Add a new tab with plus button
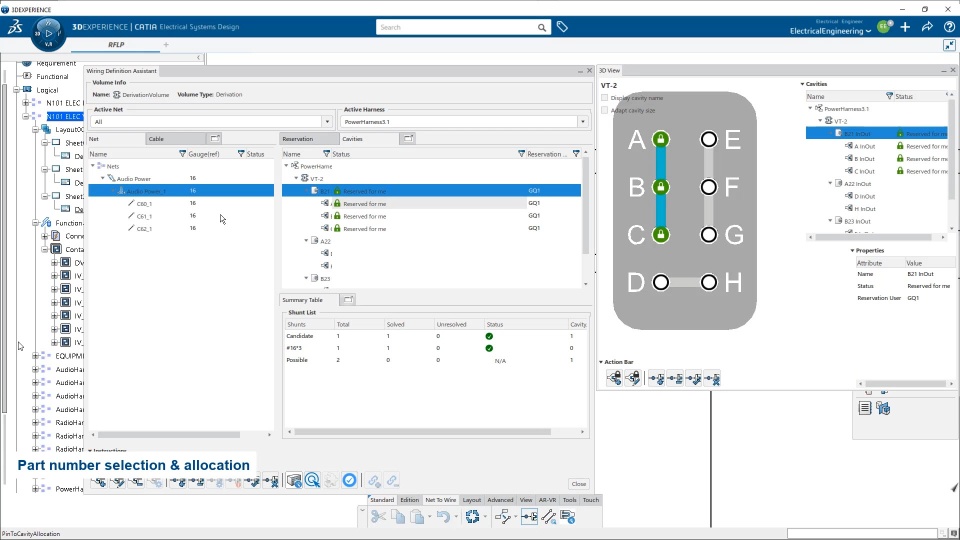The width and height of the screenshot is (960, 540). tap(166, 45)
